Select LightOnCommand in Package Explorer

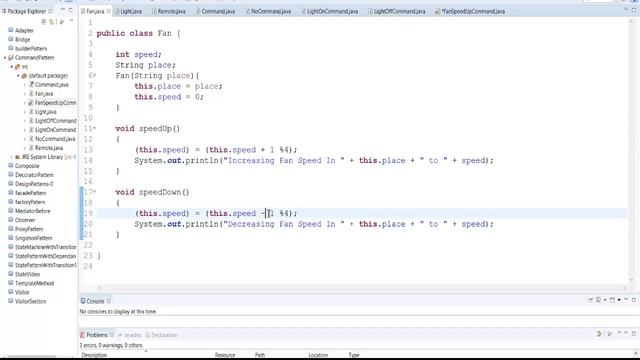(x=56, y=130)
